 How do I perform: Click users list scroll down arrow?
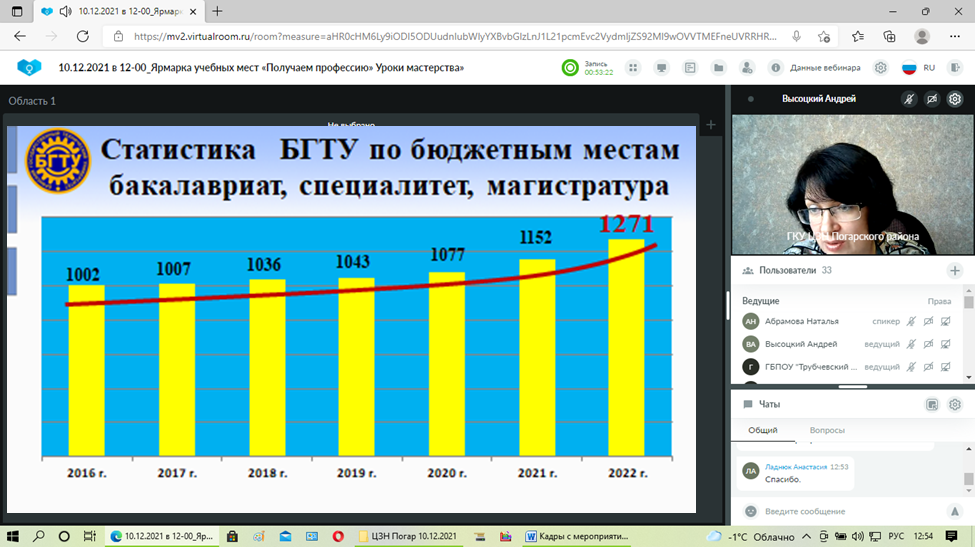pos(968,377)
